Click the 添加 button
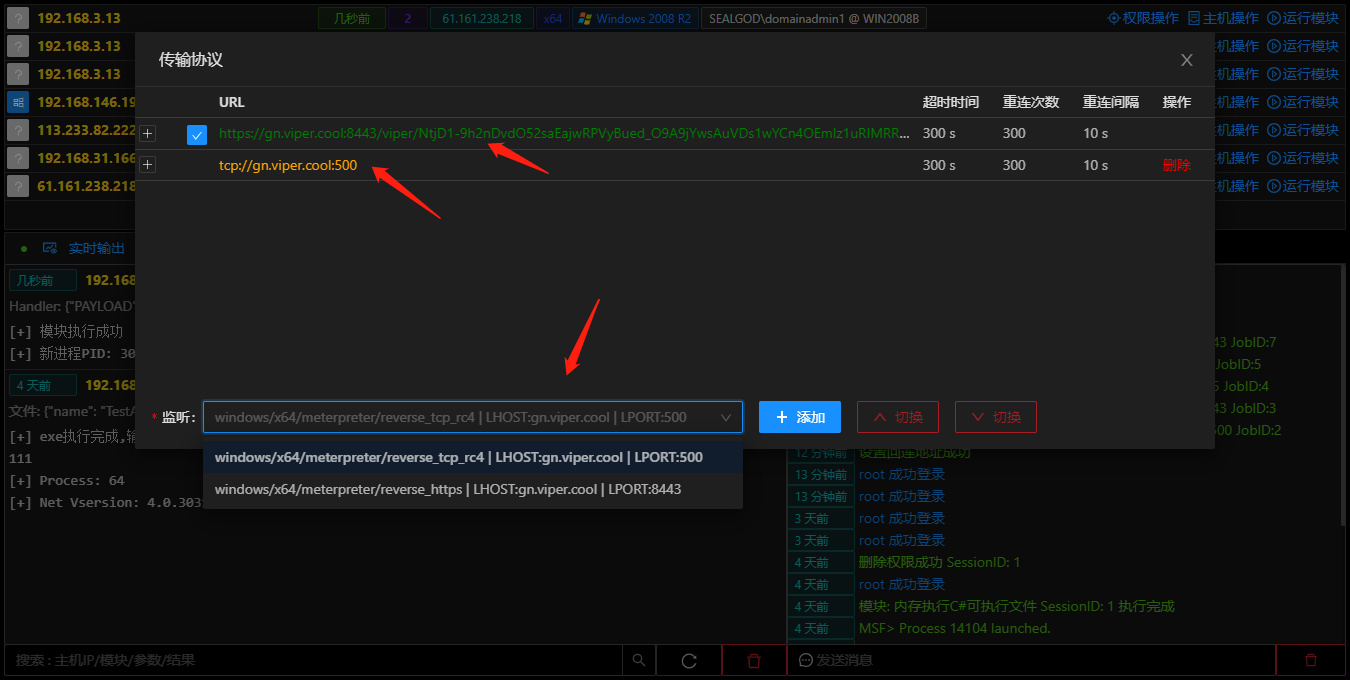This screenshot has width=1350, height=680. click(800, 417)
